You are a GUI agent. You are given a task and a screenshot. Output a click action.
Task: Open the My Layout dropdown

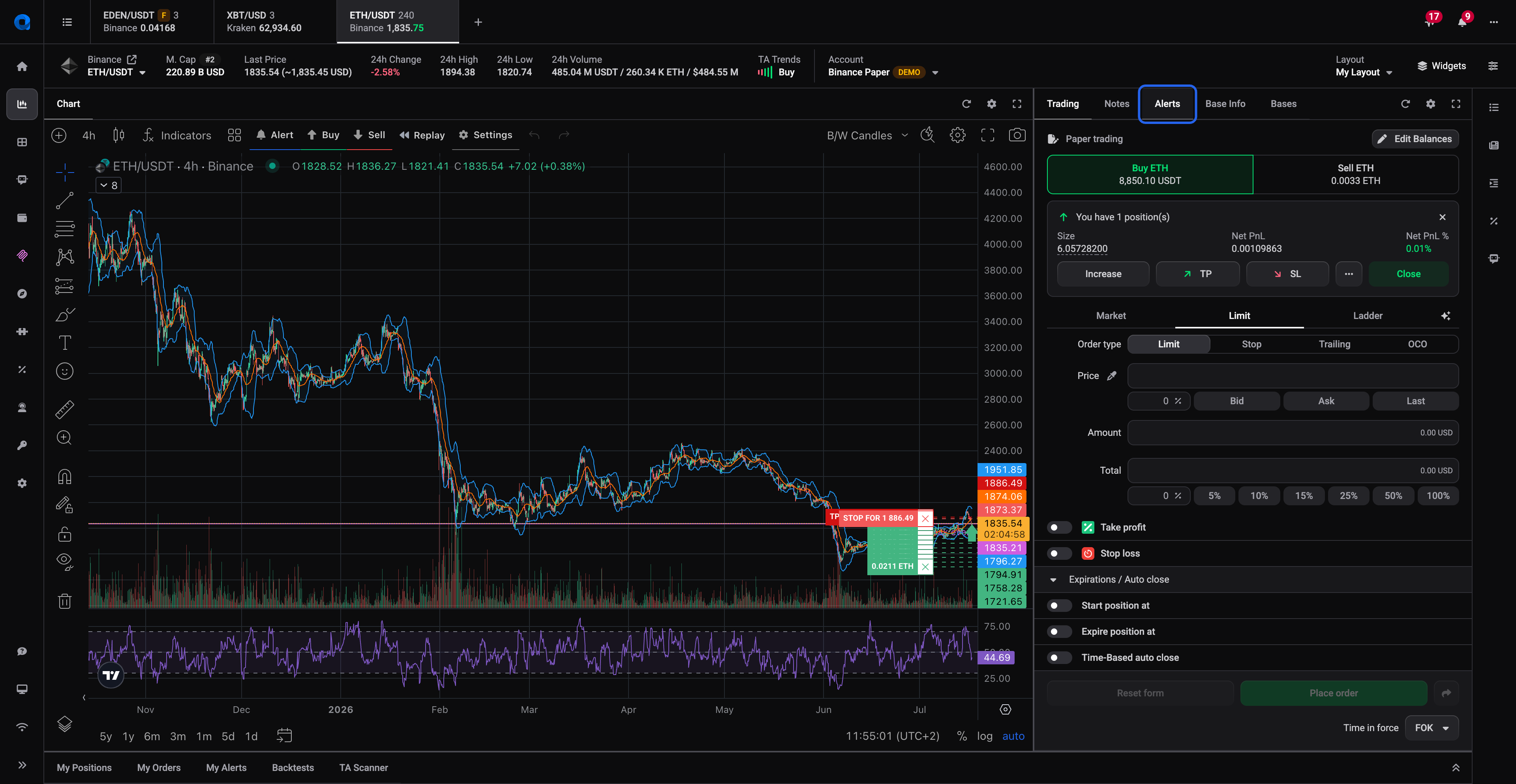pos(1364,72)
